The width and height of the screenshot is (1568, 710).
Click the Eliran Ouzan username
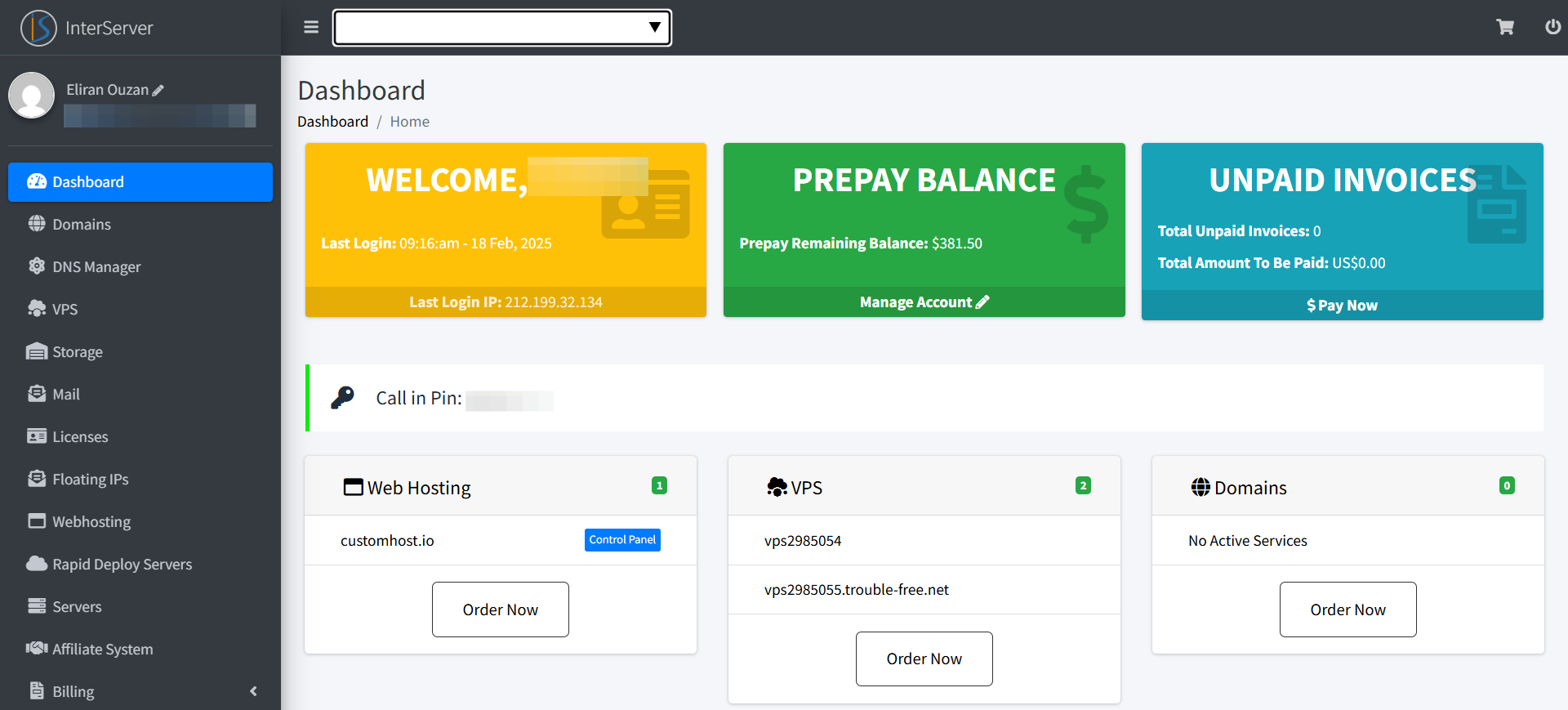[x=107, y=90]
